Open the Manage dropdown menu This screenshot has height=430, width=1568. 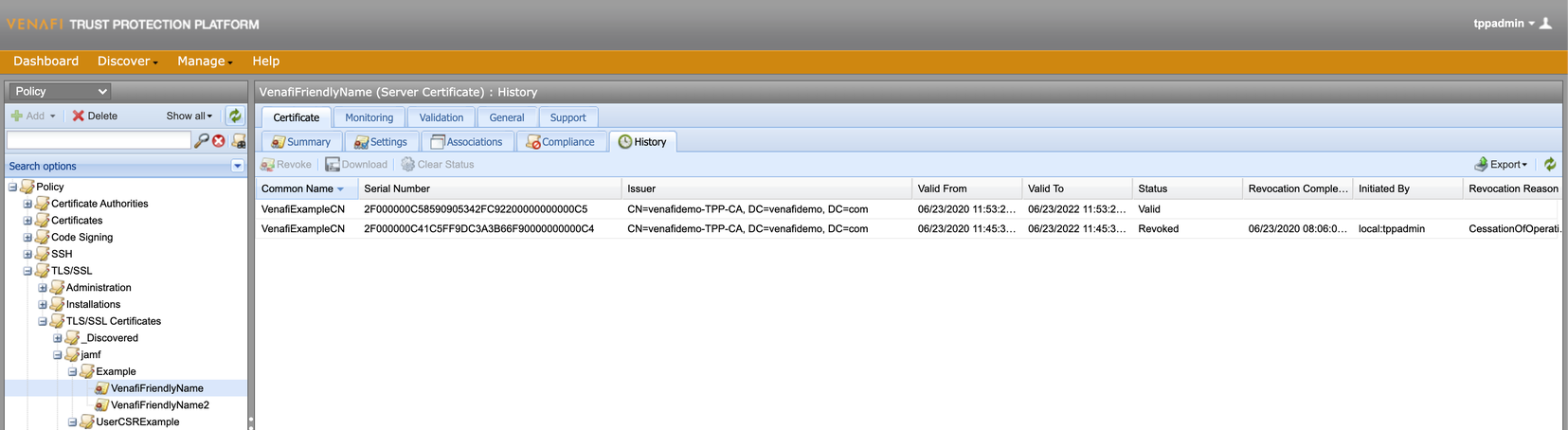point(205,61)
